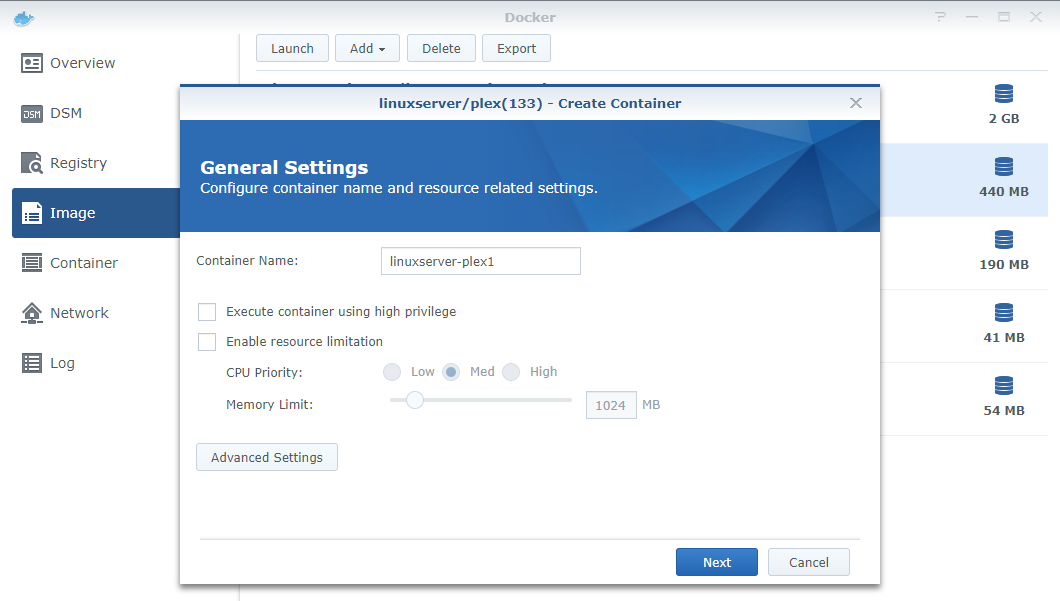
Task: Click the database icon above 2 GB
Action: click(1004, 94)
